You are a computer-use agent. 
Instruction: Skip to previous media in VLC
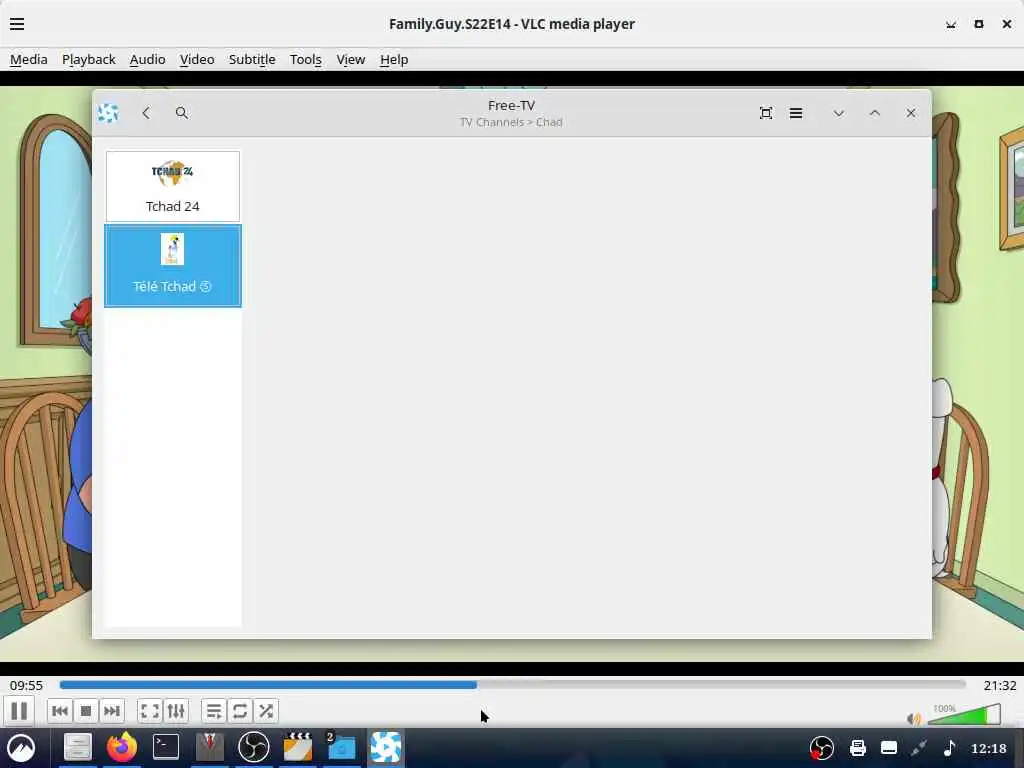(59, 711)
